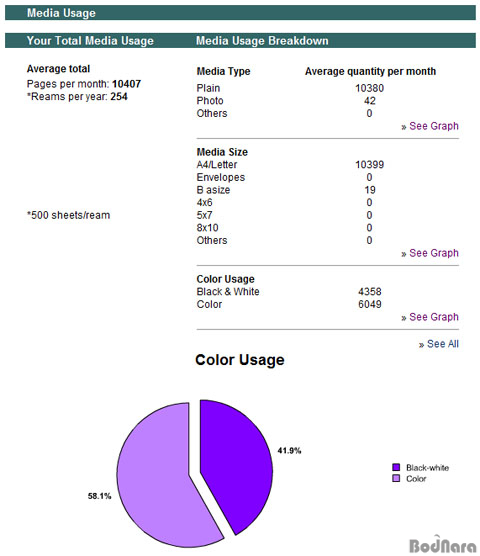This screenshot has width=480, height=556.
Task: Click the Color legend swatch
Action: pyautogui.click(x=396, y=478)
